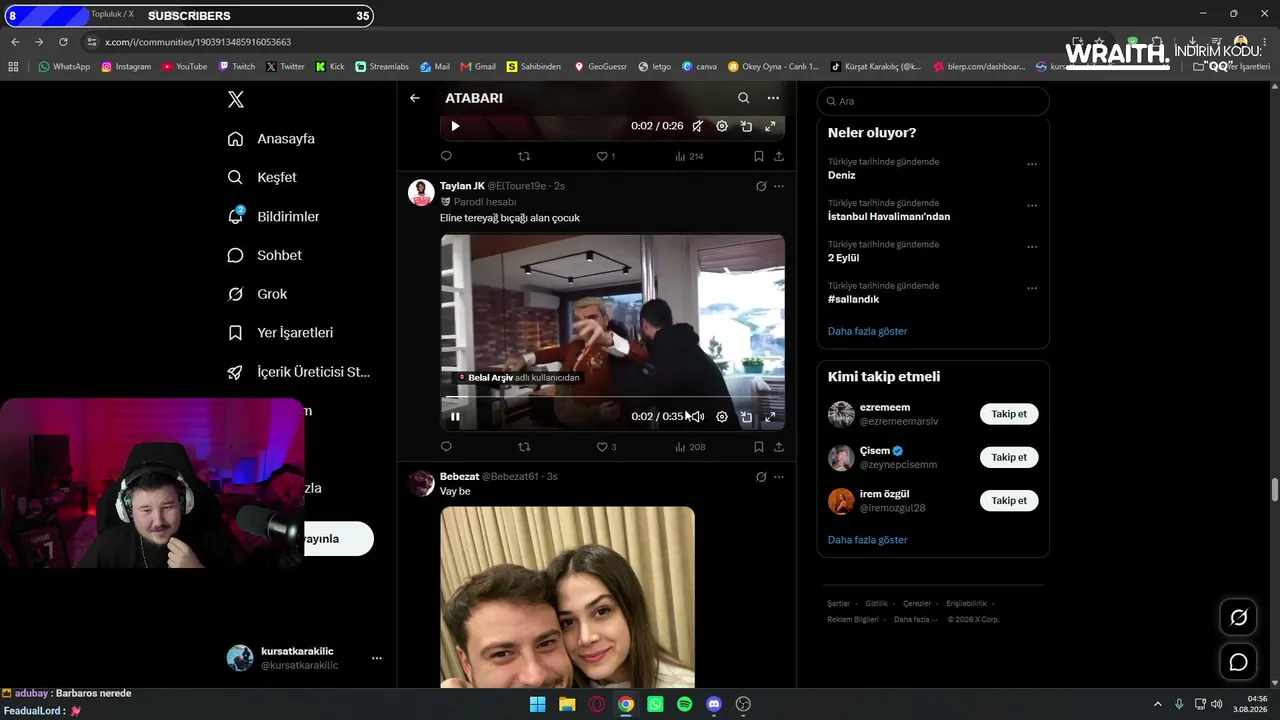The height and width of the screenshot is (720, 1280).
Task: Open more options for Deniz trend
Action: coord(1032,164)
